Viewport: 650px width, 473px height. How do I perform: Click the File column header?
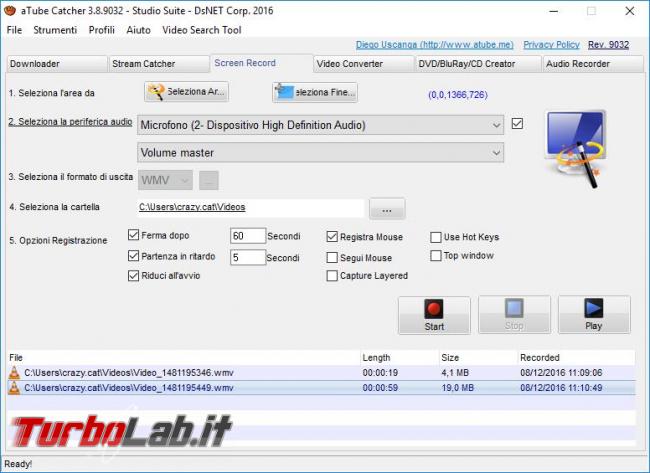point(184,357)
